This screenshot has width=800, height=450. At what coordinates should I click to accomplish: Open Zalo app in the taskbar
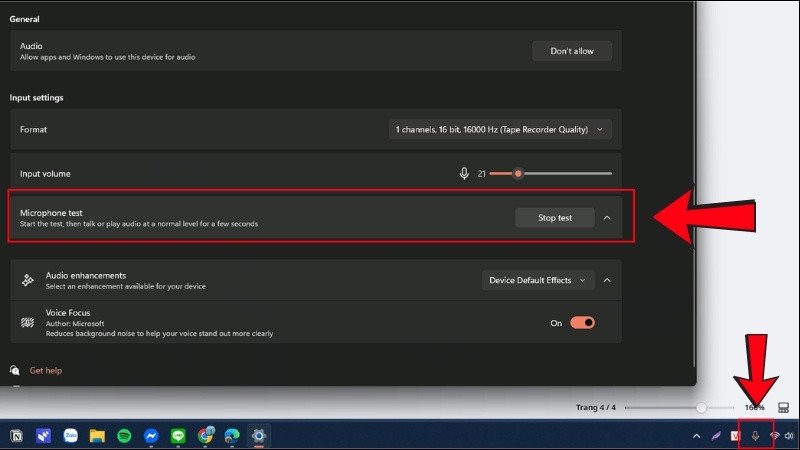pos(71,436)
